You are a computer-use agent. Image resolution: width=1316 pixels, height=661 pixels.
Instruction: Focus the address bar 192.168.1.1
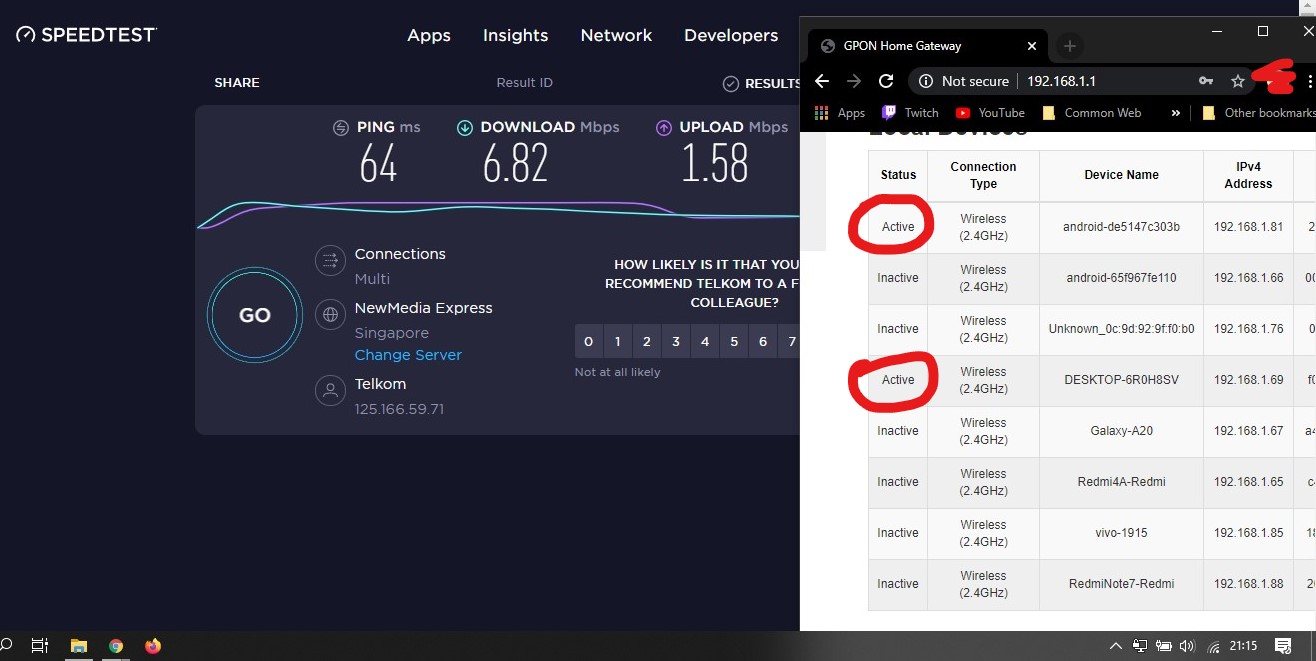[1062, 81]
